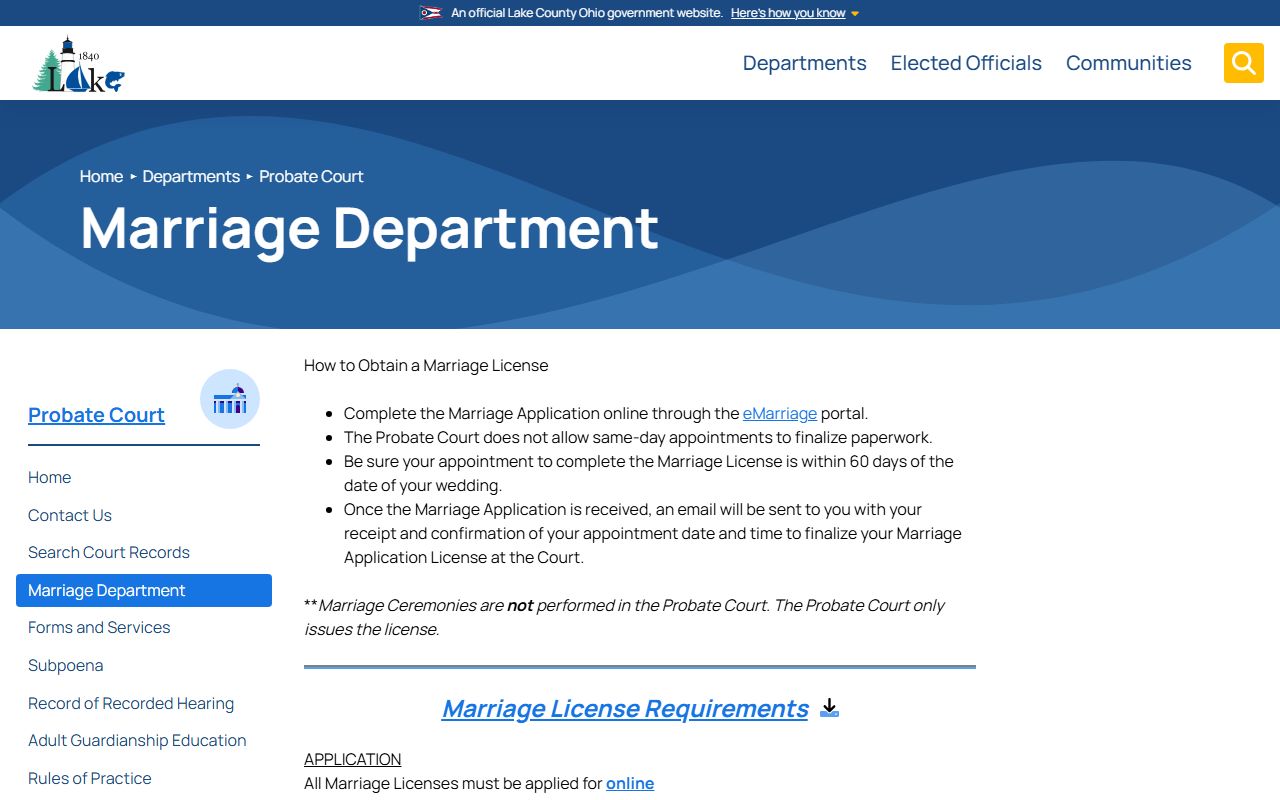
Task: Open the Communities menu
Action: coord(1129,63)
